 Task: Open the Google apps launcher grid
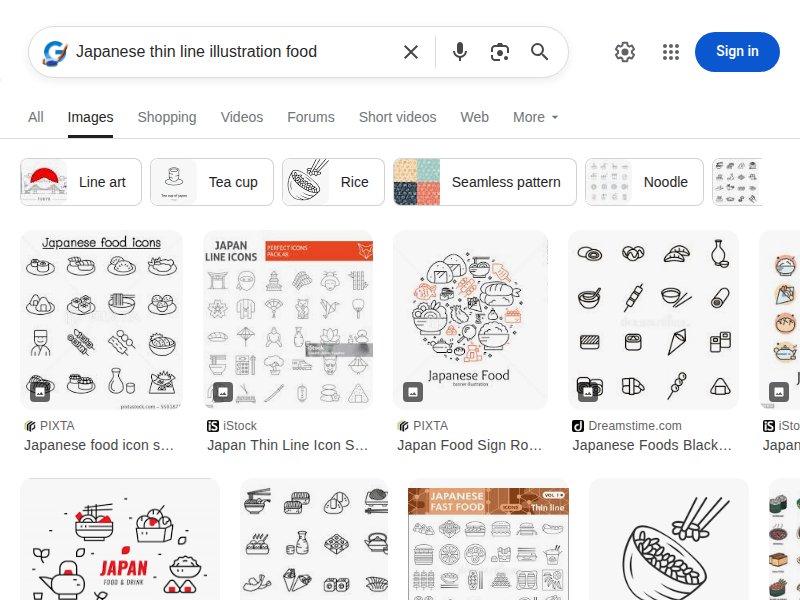coord(671,51)
